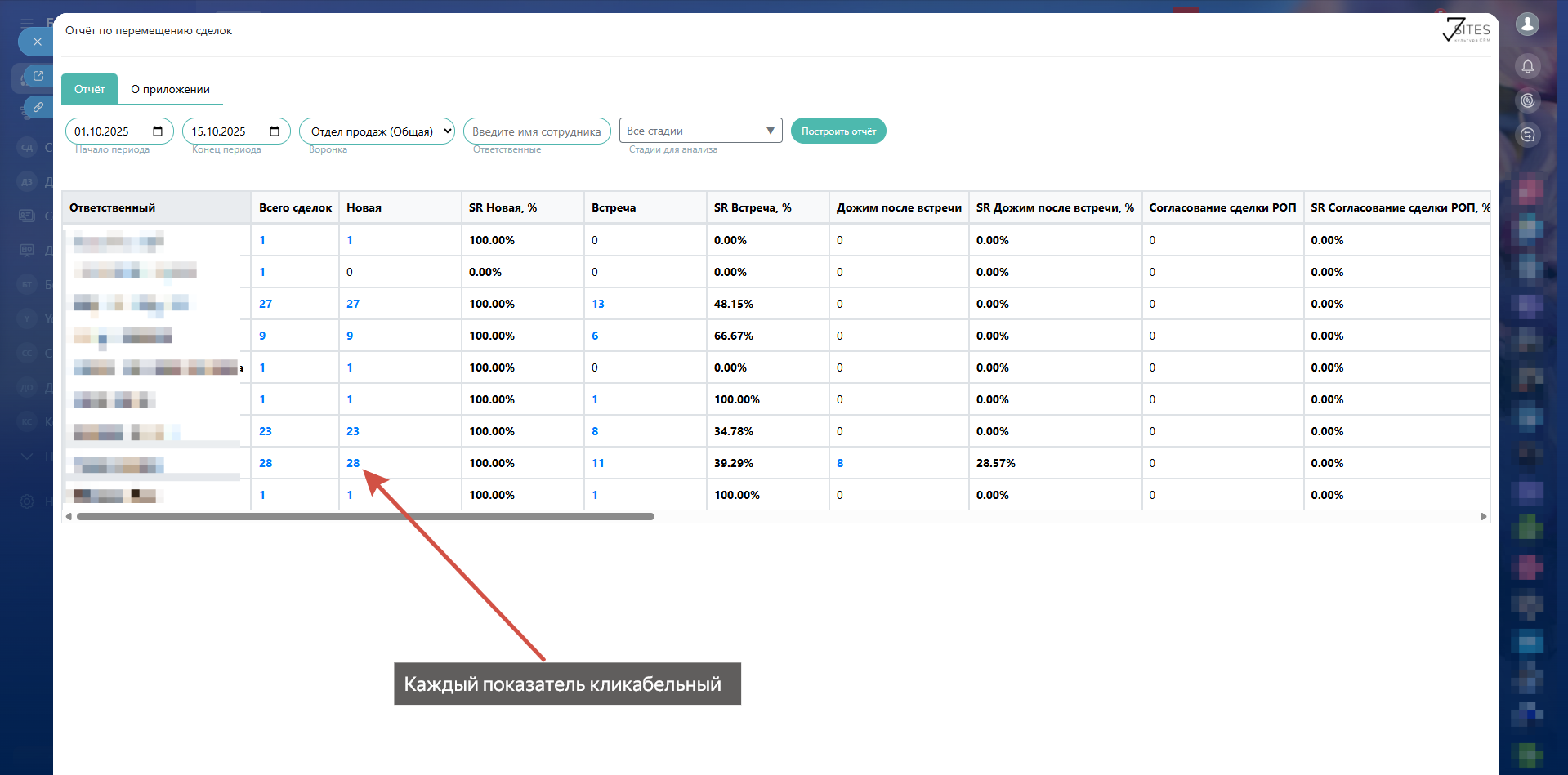Open calendar picker for end date 15.10.2025
This screenshot has height=775, width=1568.
point(275,131)
